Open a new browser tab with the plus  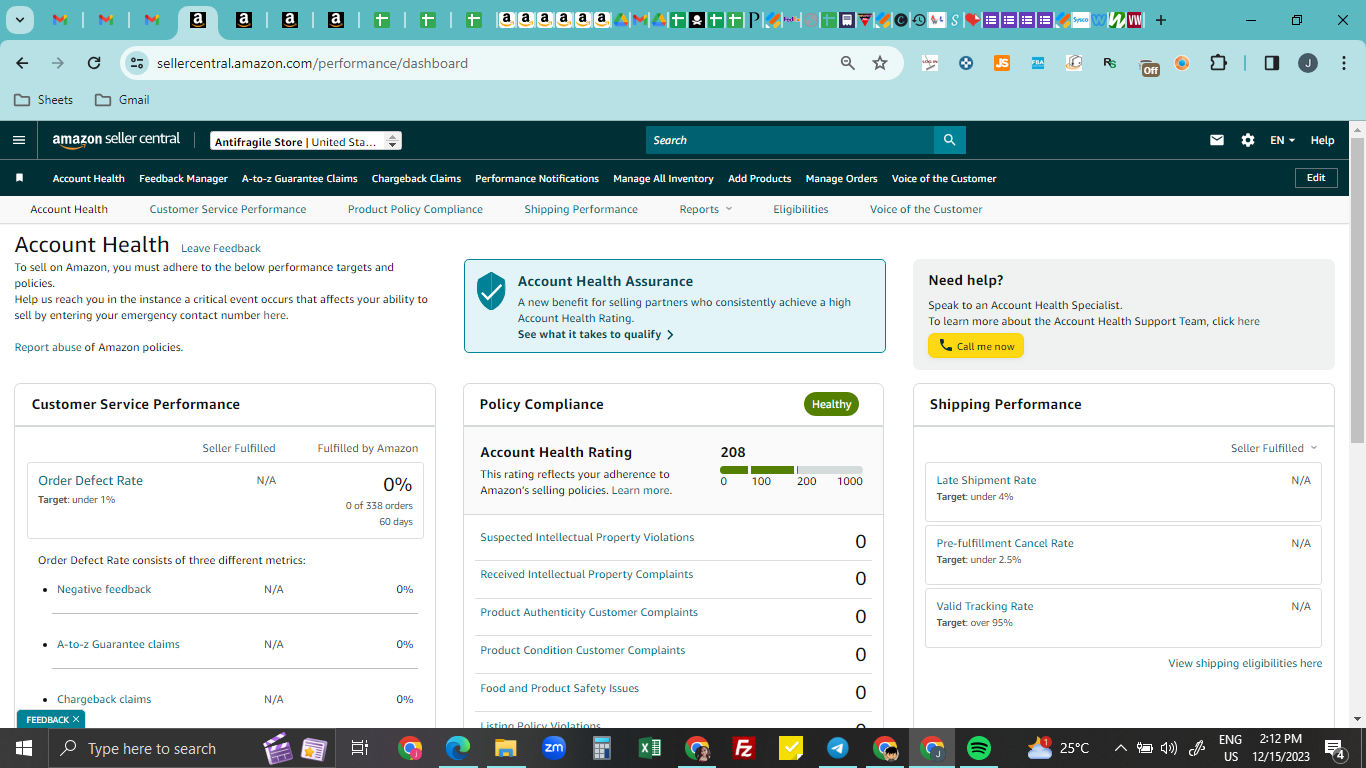pyautogui.click(x=1160, y=20)
